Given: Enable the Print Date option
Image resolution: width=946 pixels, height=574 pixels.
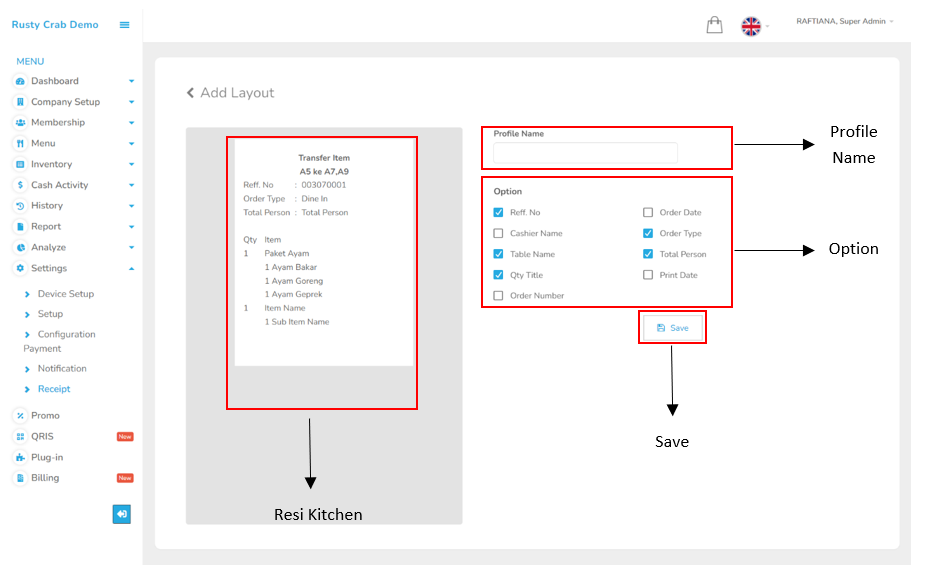Looking at the screenshot, I should [648, 275].
